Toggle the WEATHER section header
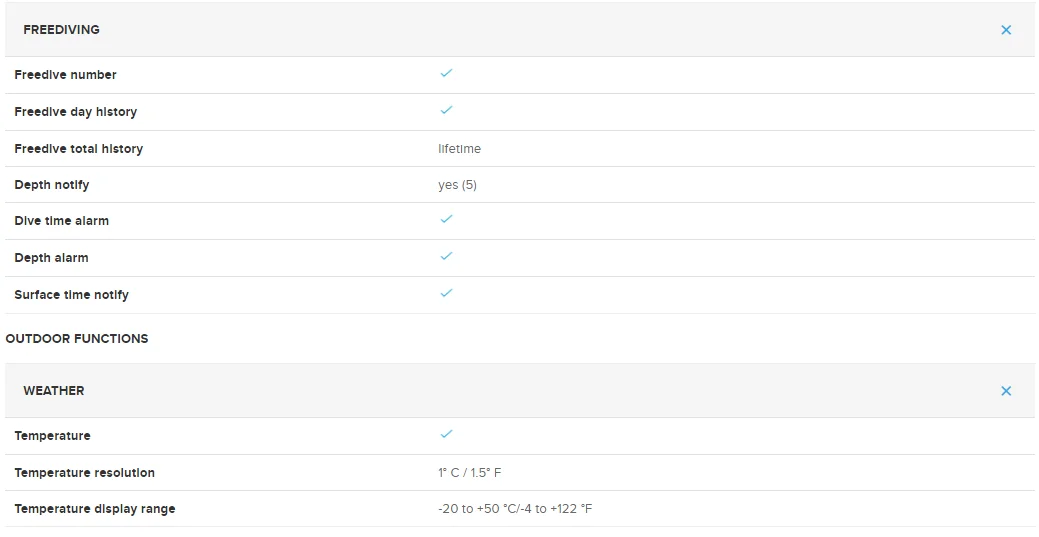Image resolution: width=1039 pixels, height=537 pixels. (54, 391)
